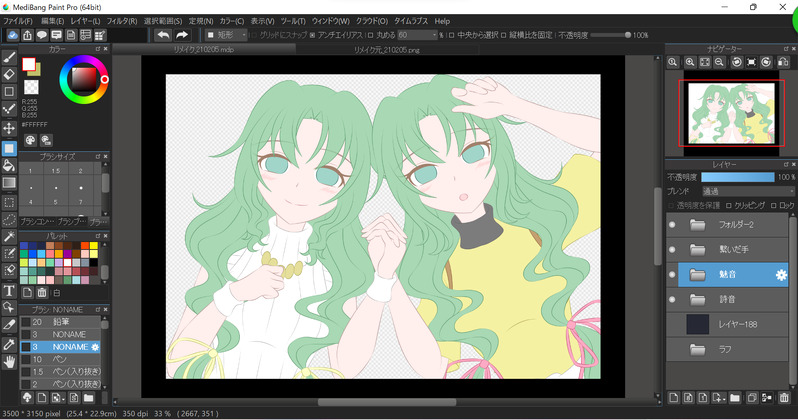Select the ラフ folder layer

[x=727, y=349]
